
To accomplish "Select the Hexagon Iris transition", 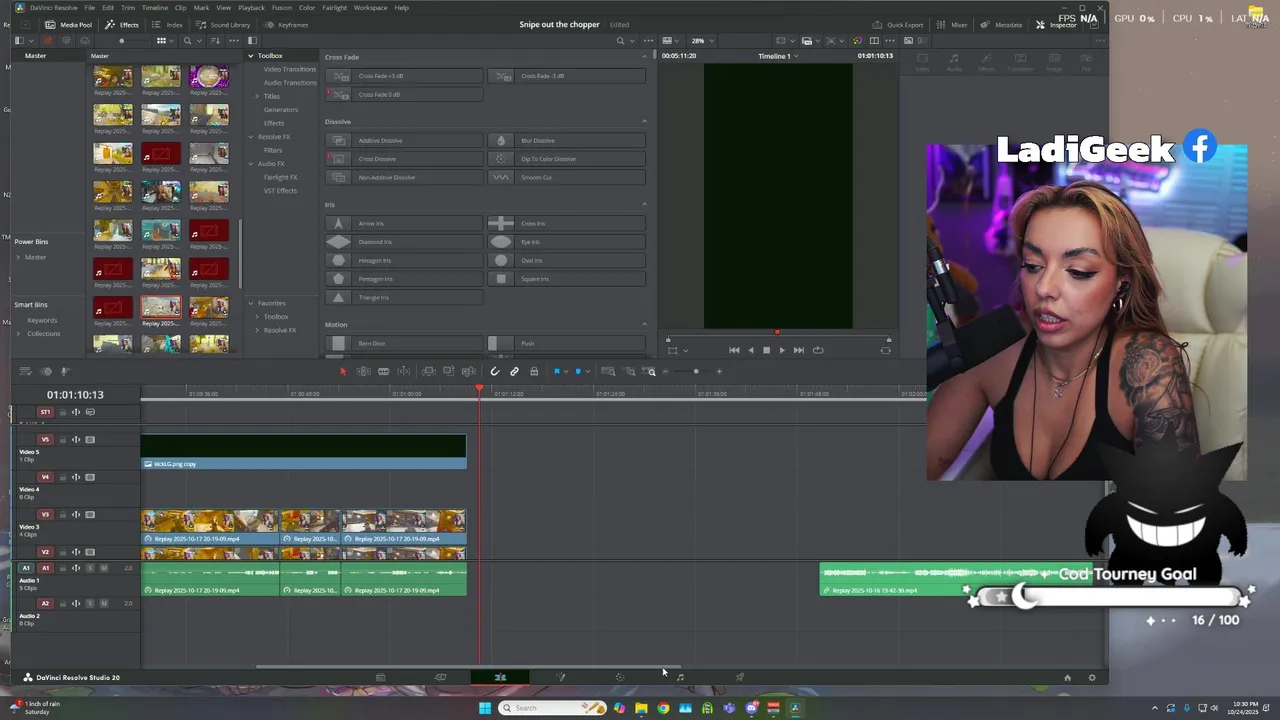I will [404, 260].
